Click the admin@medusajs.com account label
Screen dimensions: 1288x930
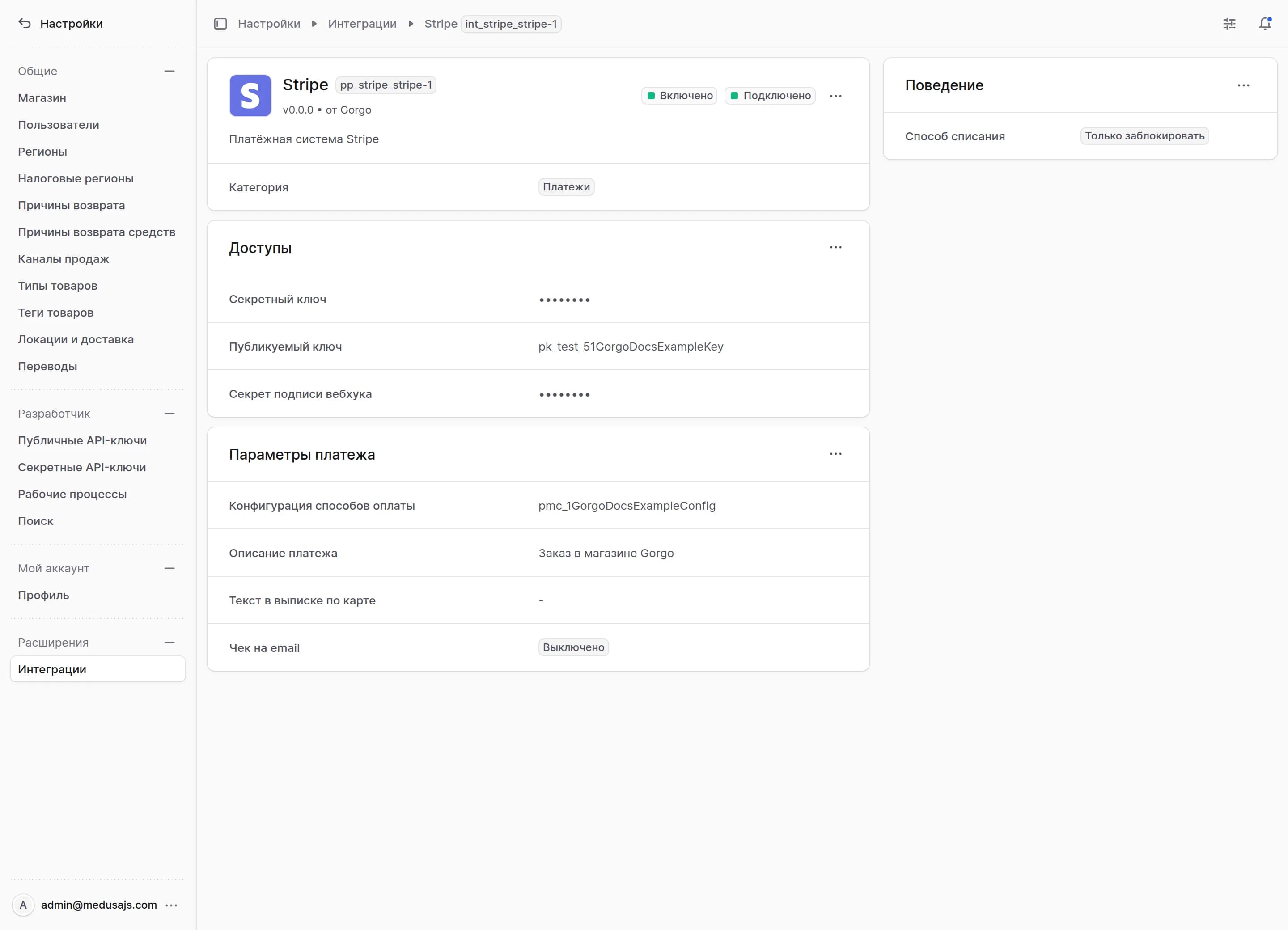coord(99,905)
